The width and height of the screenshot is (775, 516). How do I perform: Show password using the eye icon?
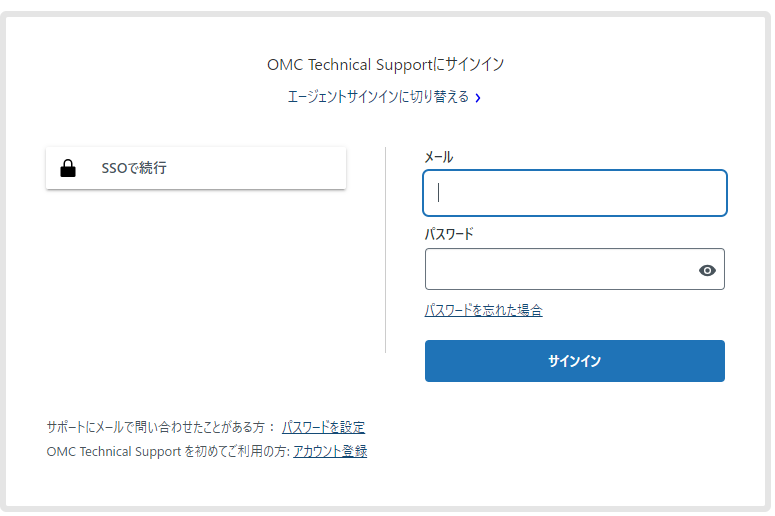tap(707, 270)
